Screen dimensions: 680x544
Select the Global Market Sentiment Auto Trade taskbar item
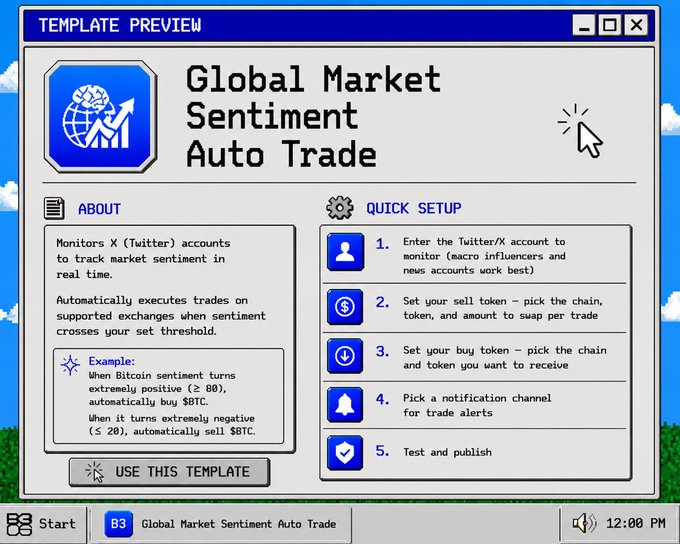coord(221,524)
